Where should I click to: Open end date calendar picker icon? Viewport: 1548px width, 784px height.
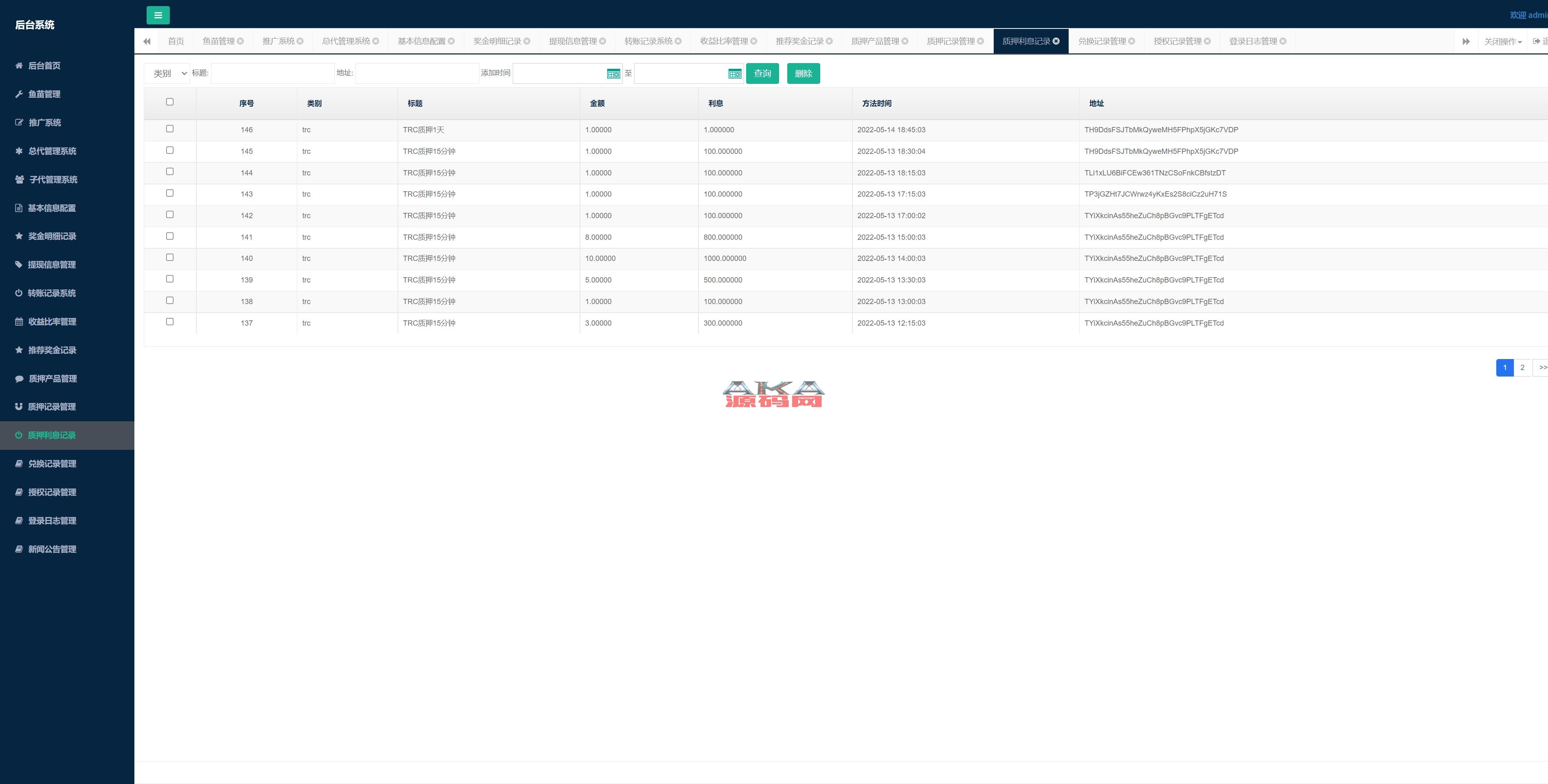coord(734,74)
